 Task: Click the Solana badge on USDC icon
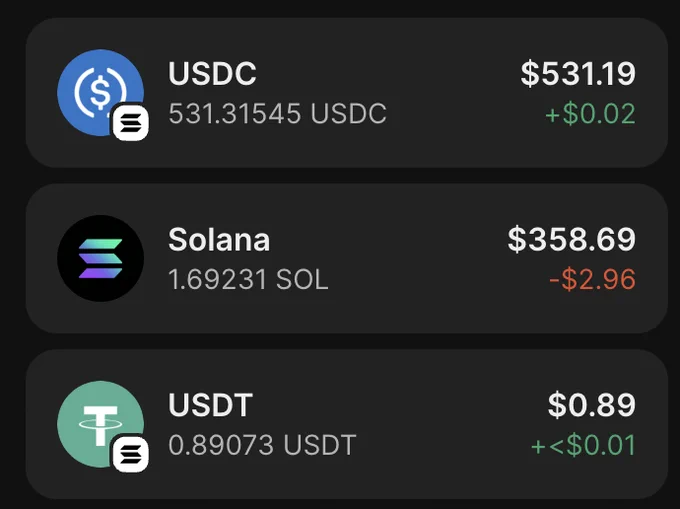[x=131, y=123]
